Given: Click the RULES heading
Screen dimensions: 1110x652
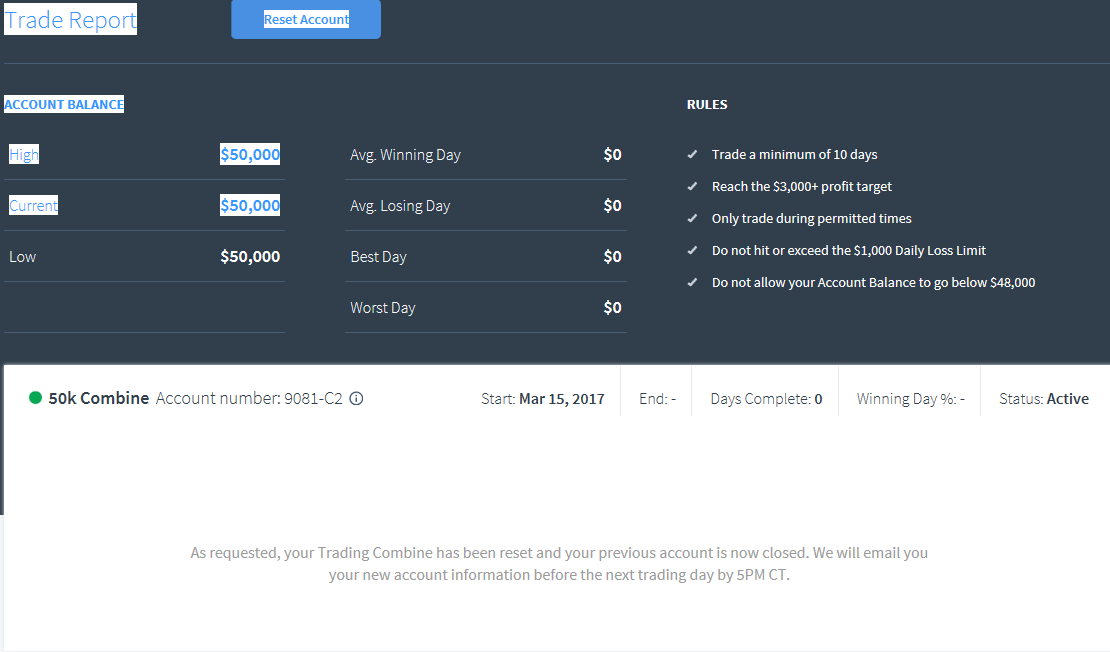Looking at the screenshot, I should 706,104.
